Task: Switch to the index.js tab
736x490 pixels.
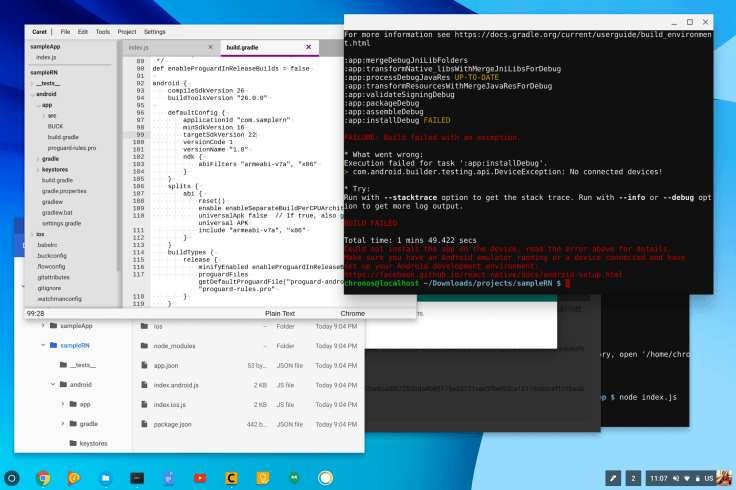Action: coord(140,47)
